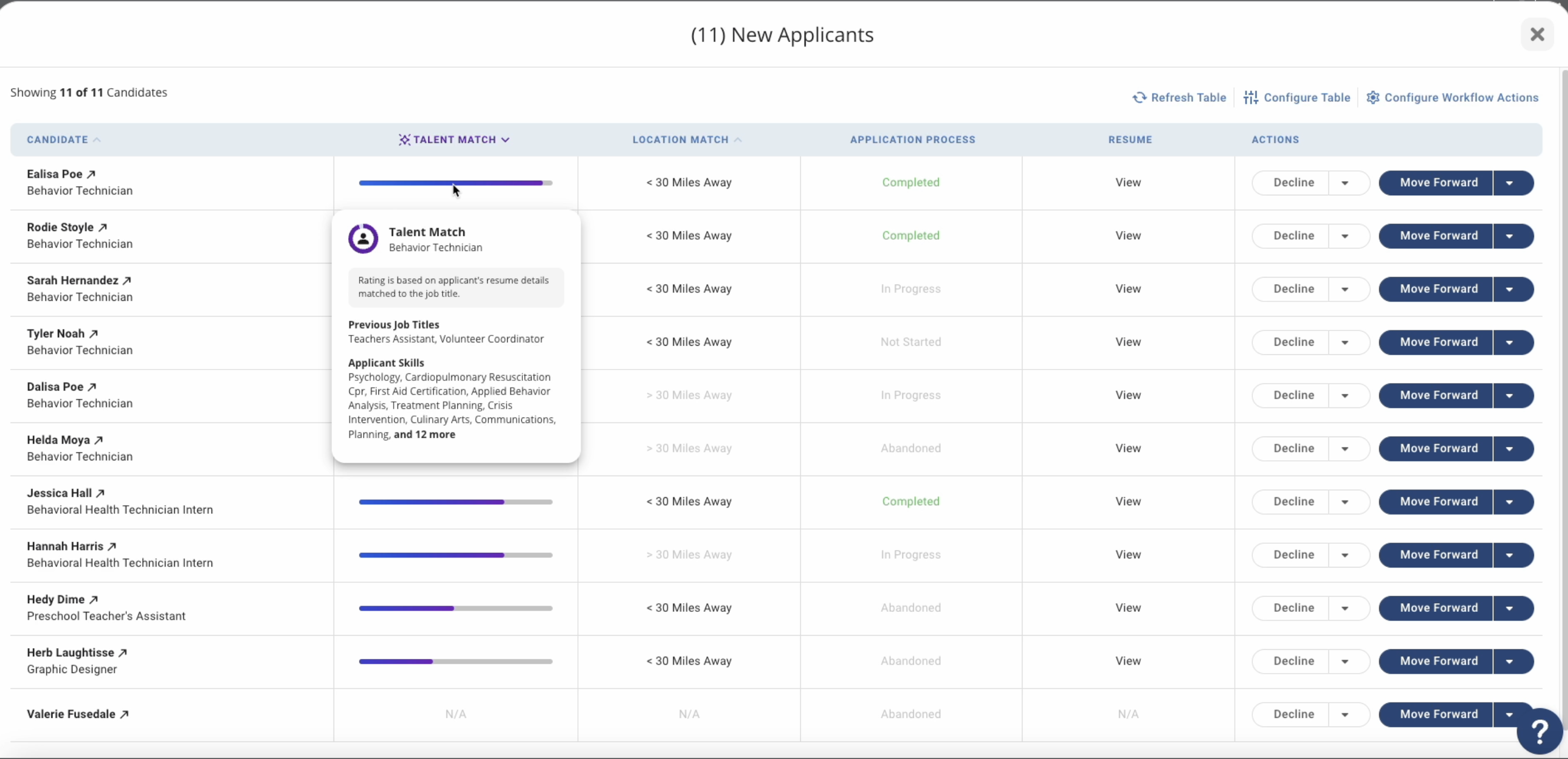This screenshot has height=759, width=1568.
Task: Move Forward candidate Rodie Stoyle
Action: tap(1437, 236)
